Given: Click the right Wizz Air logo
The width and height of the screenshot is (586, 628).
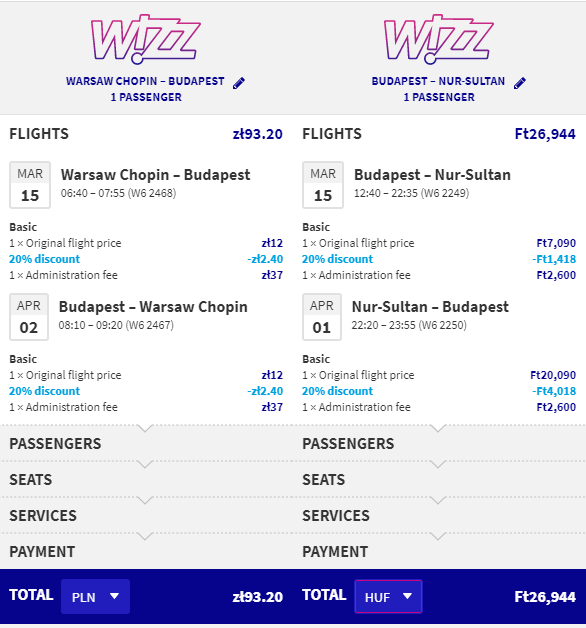Looking at the screenshot, I should pos(439,39).
